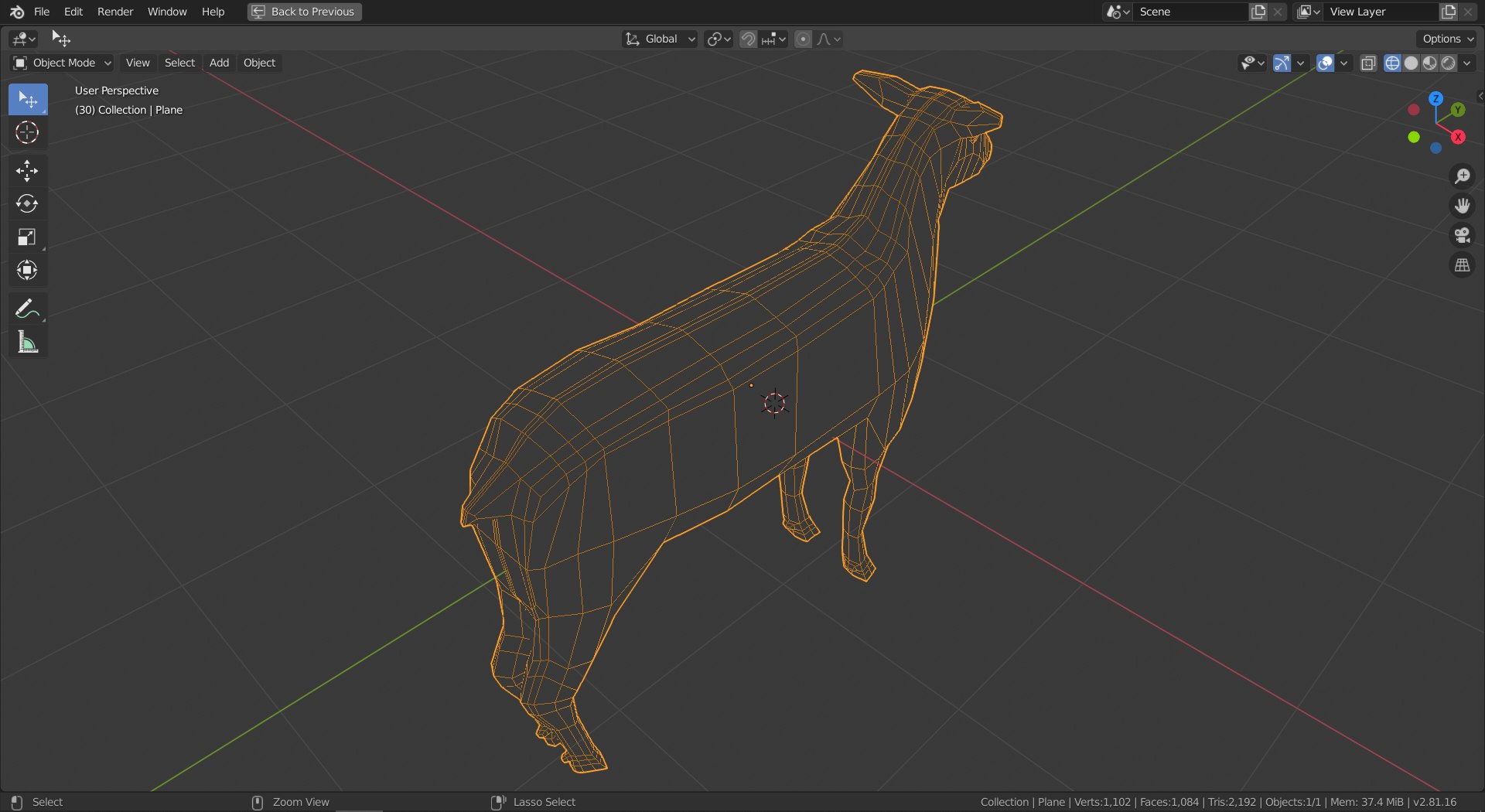Click the New View Layer copy icon
The width and height of the screenshot is (1485, 812).
(1448, 12)
